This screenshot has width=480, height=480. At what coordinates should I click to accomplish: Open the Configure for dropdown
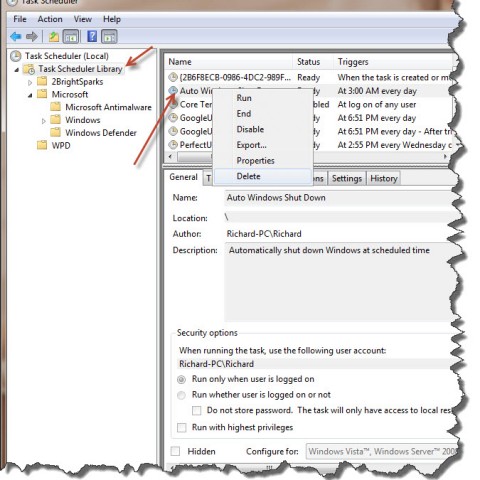point(382,451)
